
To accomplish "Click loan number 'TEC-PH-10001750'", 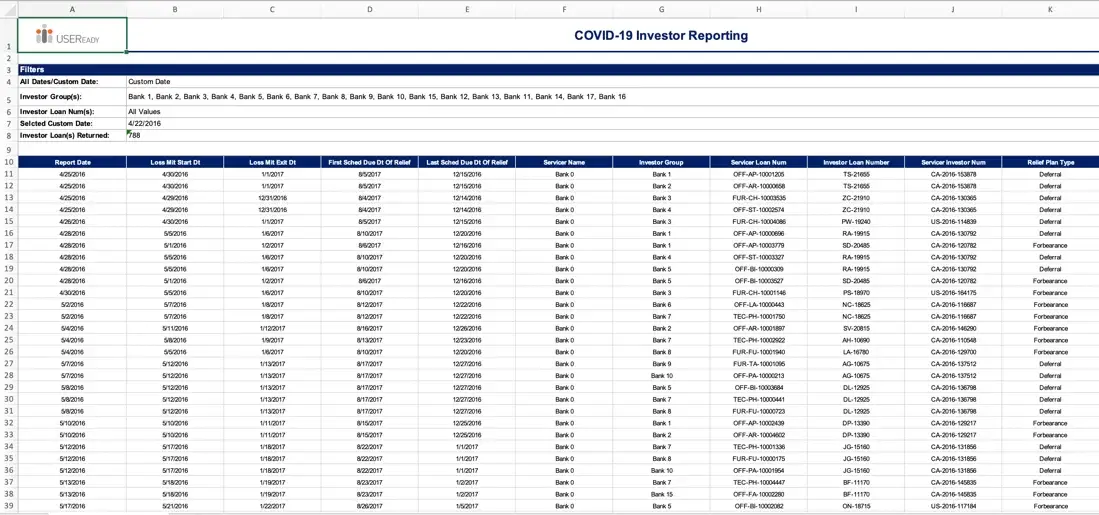I will click(758, 316).
